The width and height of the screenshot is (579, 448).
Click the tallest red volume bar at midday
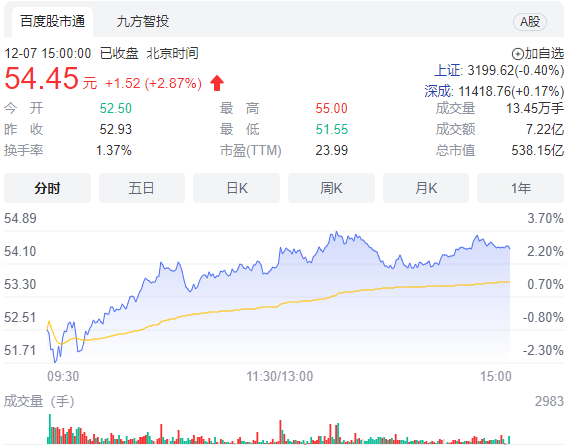point(280,432)
